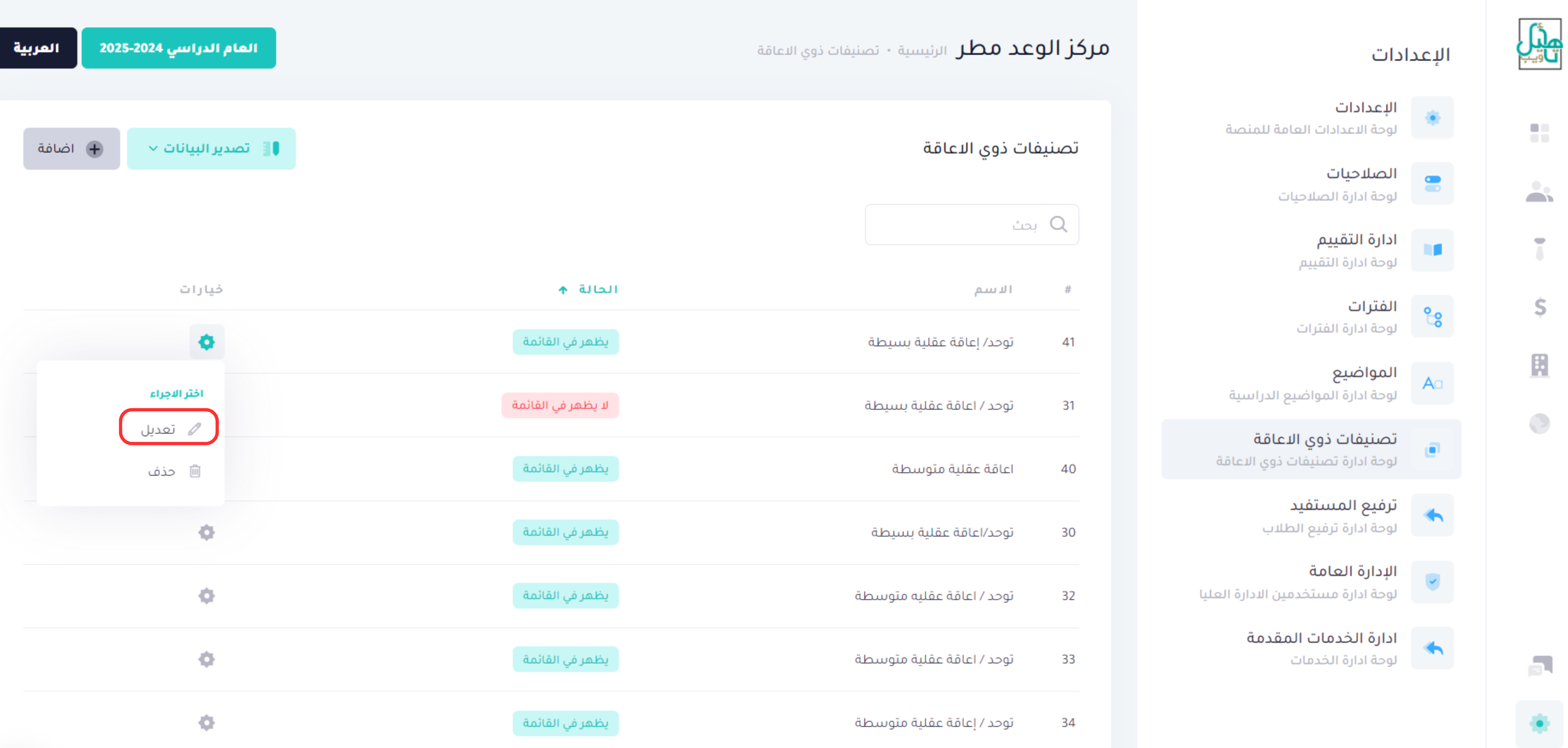This screenshot has width=1568, height=748.
Task: Click the خيارات column header
Action: (201, 289)
